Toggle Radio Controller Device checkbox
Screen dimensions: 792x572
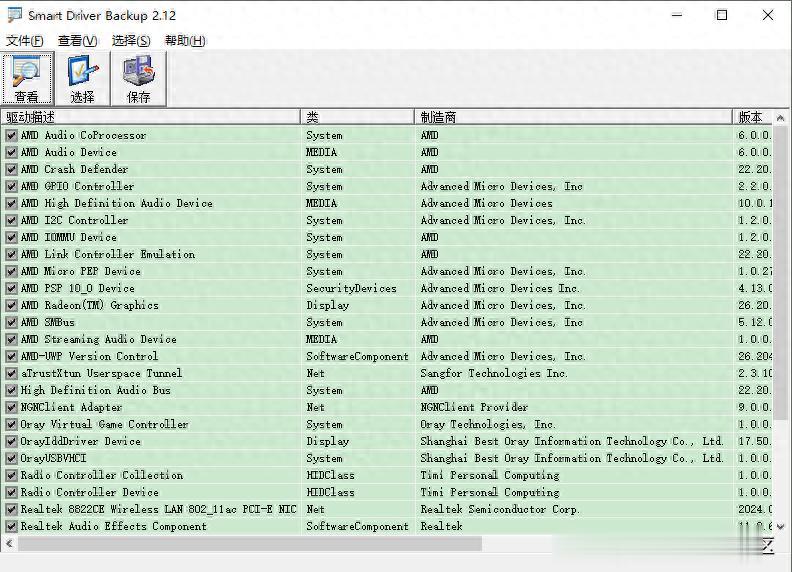(11, 492)
